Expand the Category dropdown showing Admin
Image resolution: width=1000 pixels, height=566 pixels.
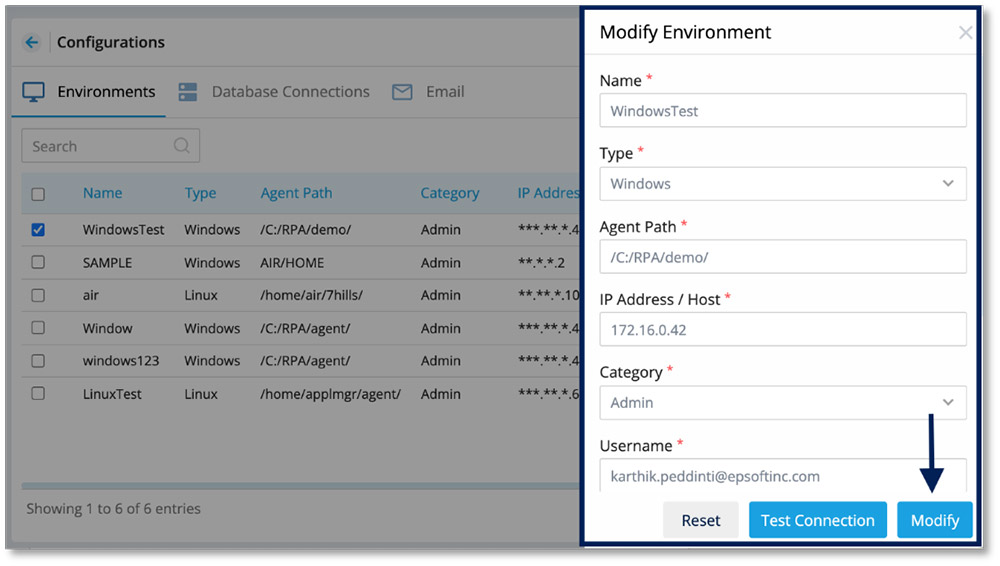783,403
